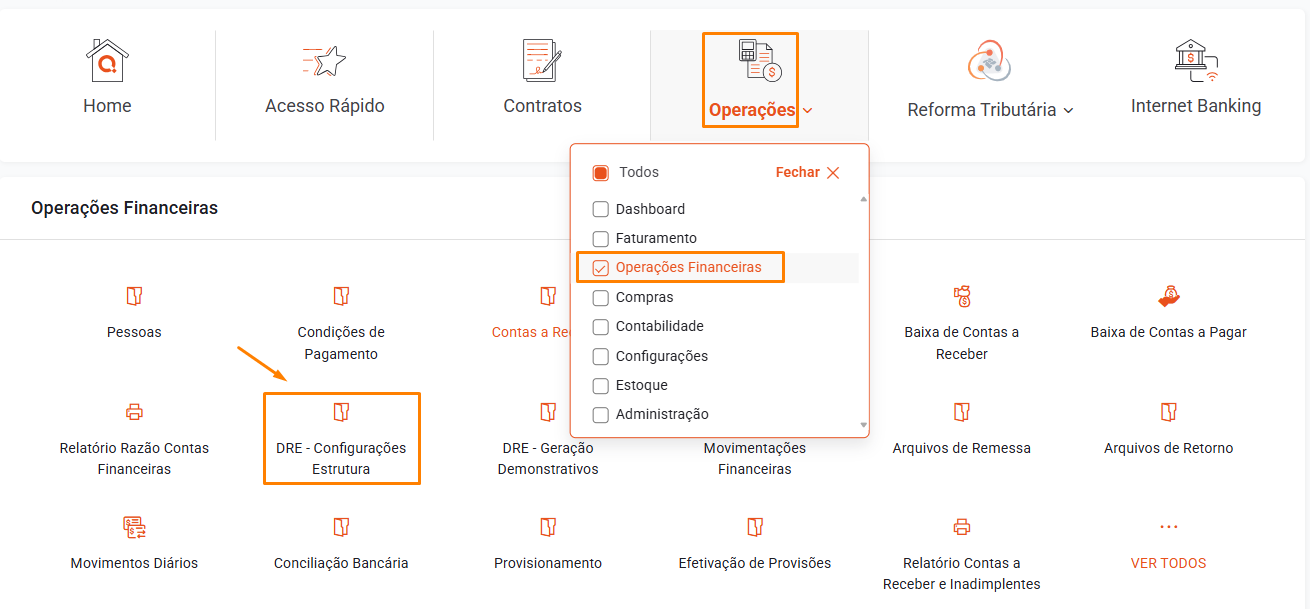Select the Estoque filter option

pos(641,385)
